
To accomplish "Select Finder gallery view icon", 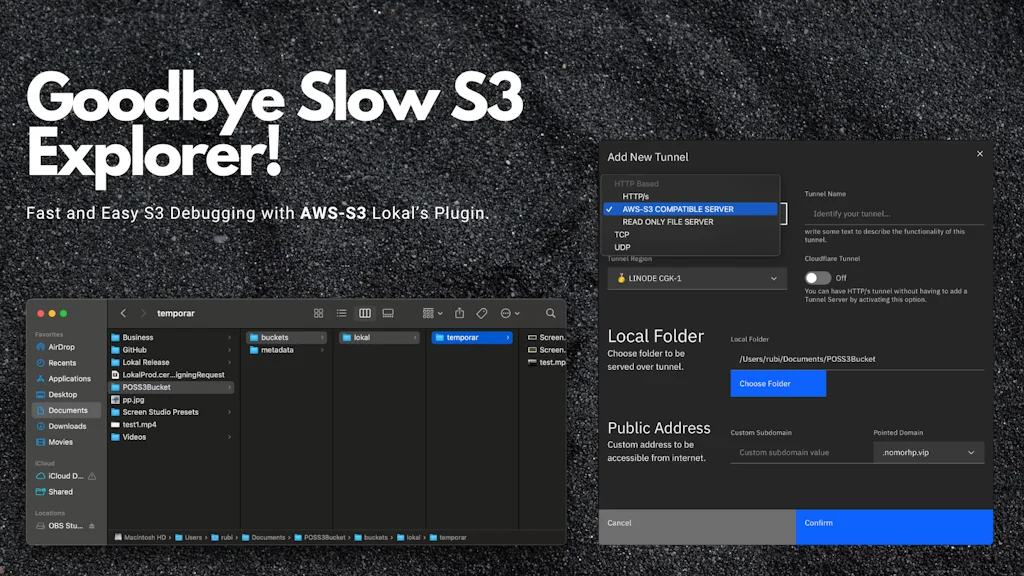I will pos(388,313).
